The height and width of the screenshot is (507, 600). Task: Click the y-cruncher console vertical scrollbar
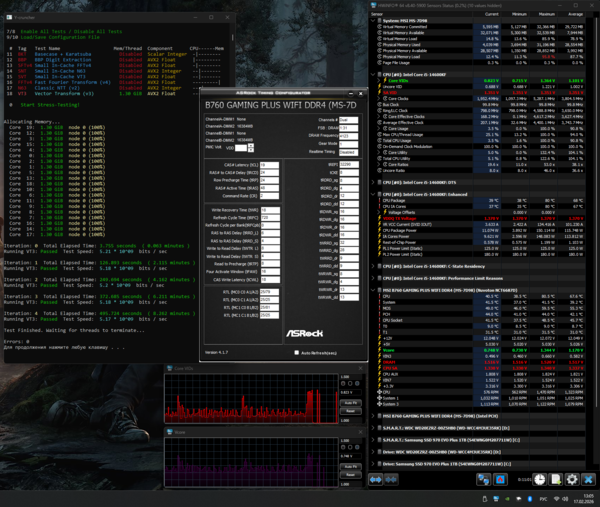point(232,37)
